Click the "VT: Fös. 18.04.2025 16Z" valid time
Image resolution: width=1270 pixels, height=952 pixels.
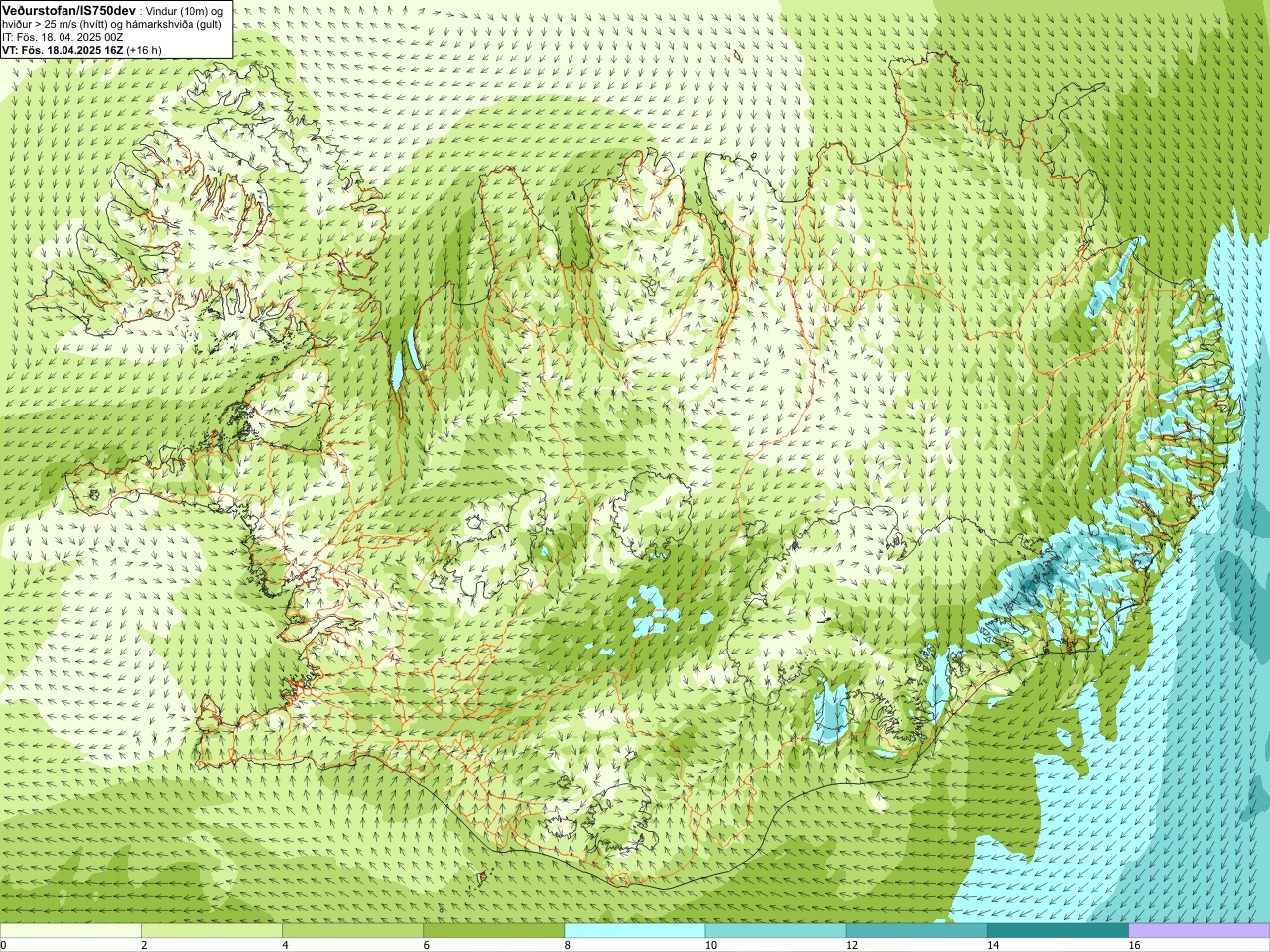[x=63, y=50]
